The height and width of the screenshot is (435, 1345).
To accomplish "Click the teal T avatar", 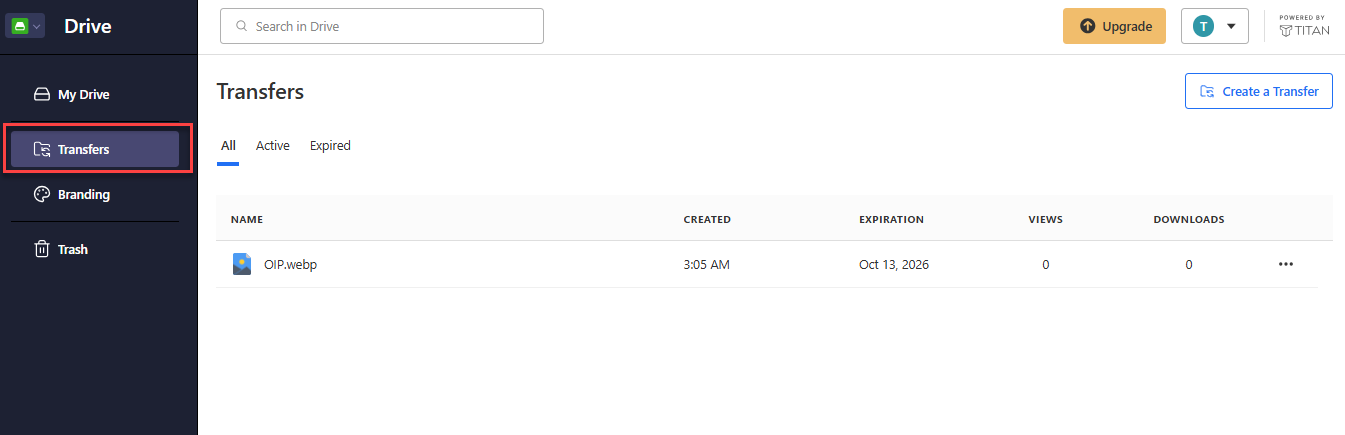I will click(x=1204, y=26).
